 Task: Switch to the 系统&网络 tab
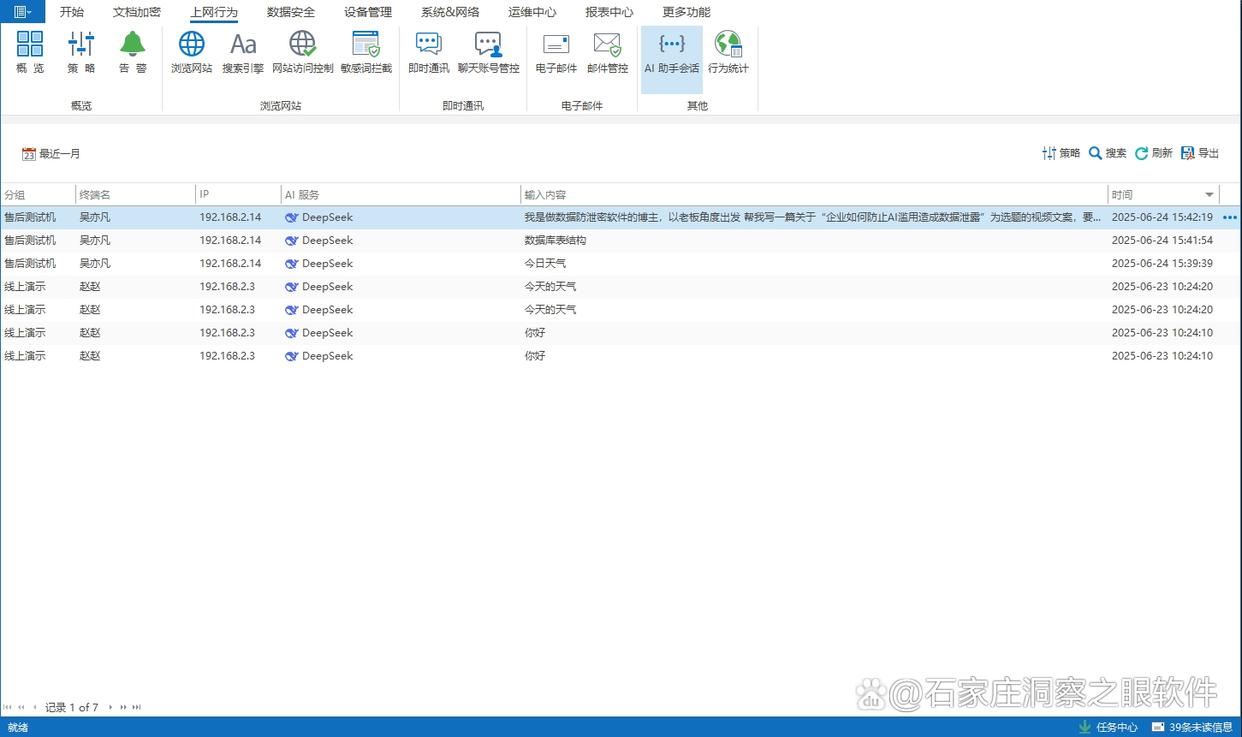point(450,12)
